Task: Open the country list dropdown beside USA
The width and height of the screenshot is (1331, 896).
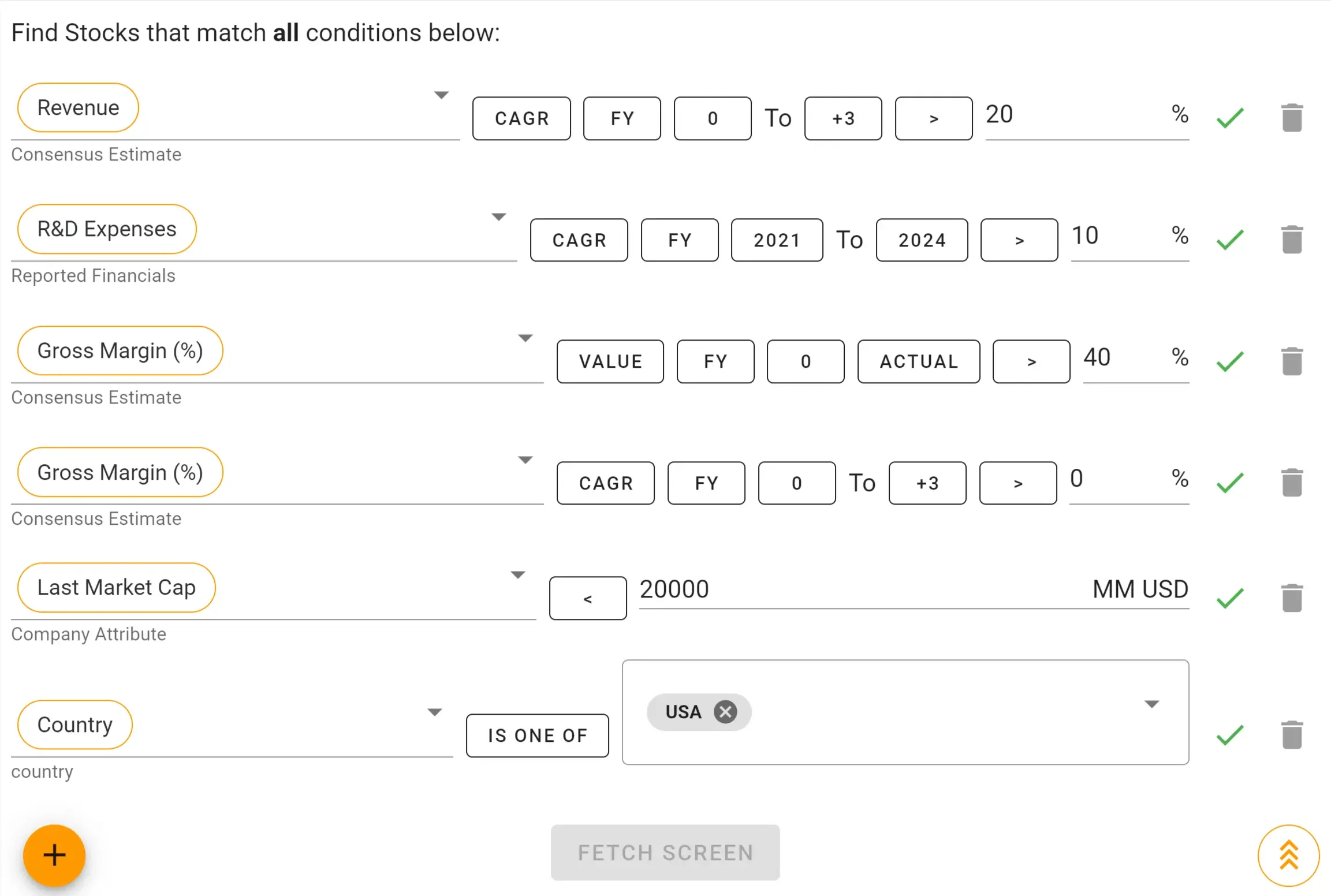Action: [1151, 704]
